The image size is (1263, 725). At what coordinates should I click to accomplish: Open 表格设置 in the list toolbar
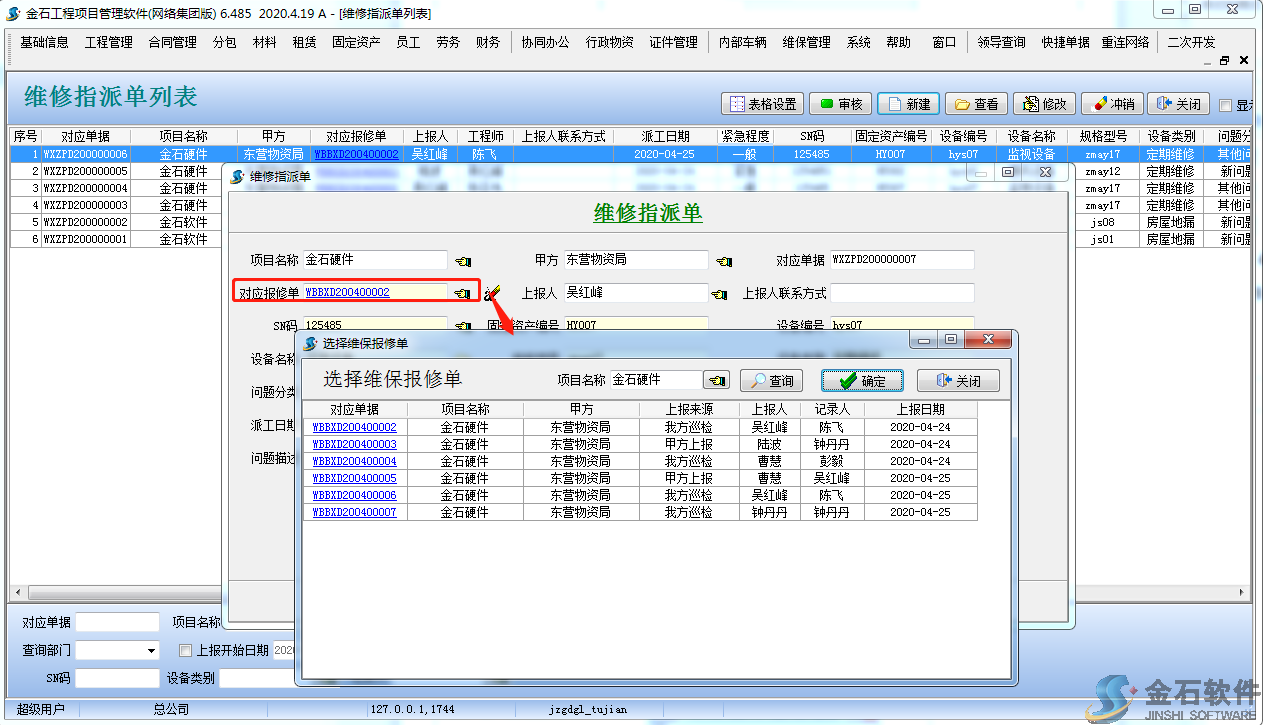pos(763,104)
